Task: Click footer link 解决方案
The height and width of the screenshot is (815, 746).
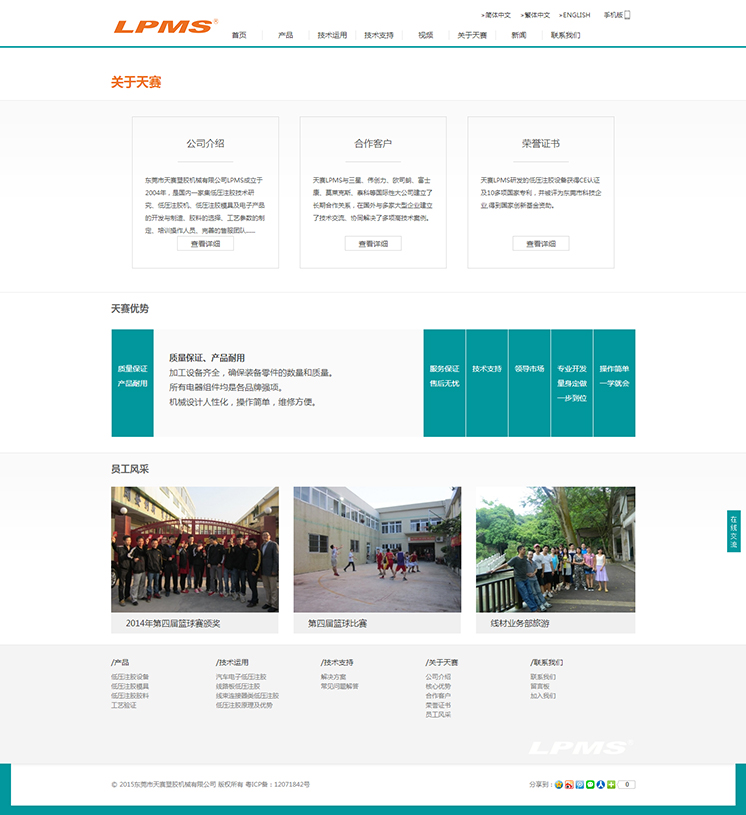Action: point(333,677)
